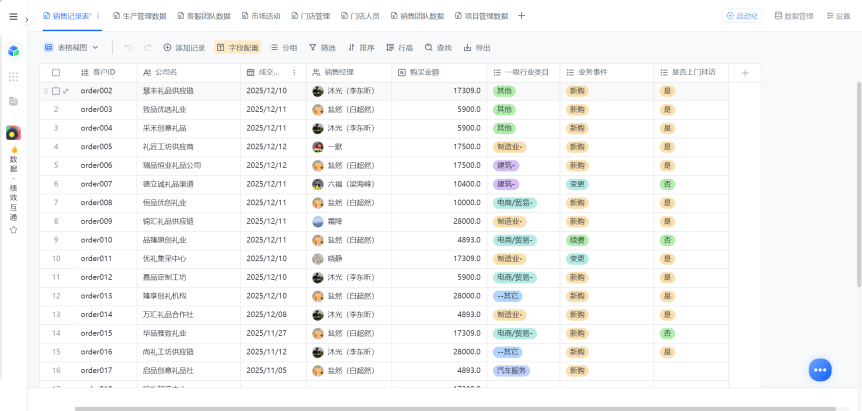The width and height of the screenshot is (862, 411).
Task: Click the 自动化 button
Action: point(742,16)
